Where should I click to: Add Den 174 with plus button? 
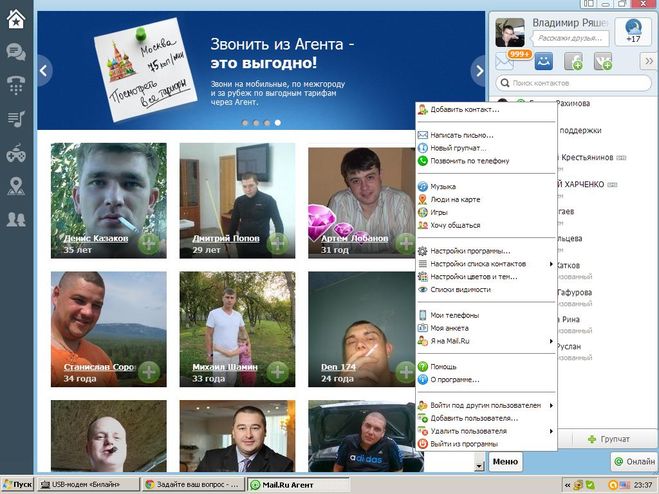pos(406,372)
